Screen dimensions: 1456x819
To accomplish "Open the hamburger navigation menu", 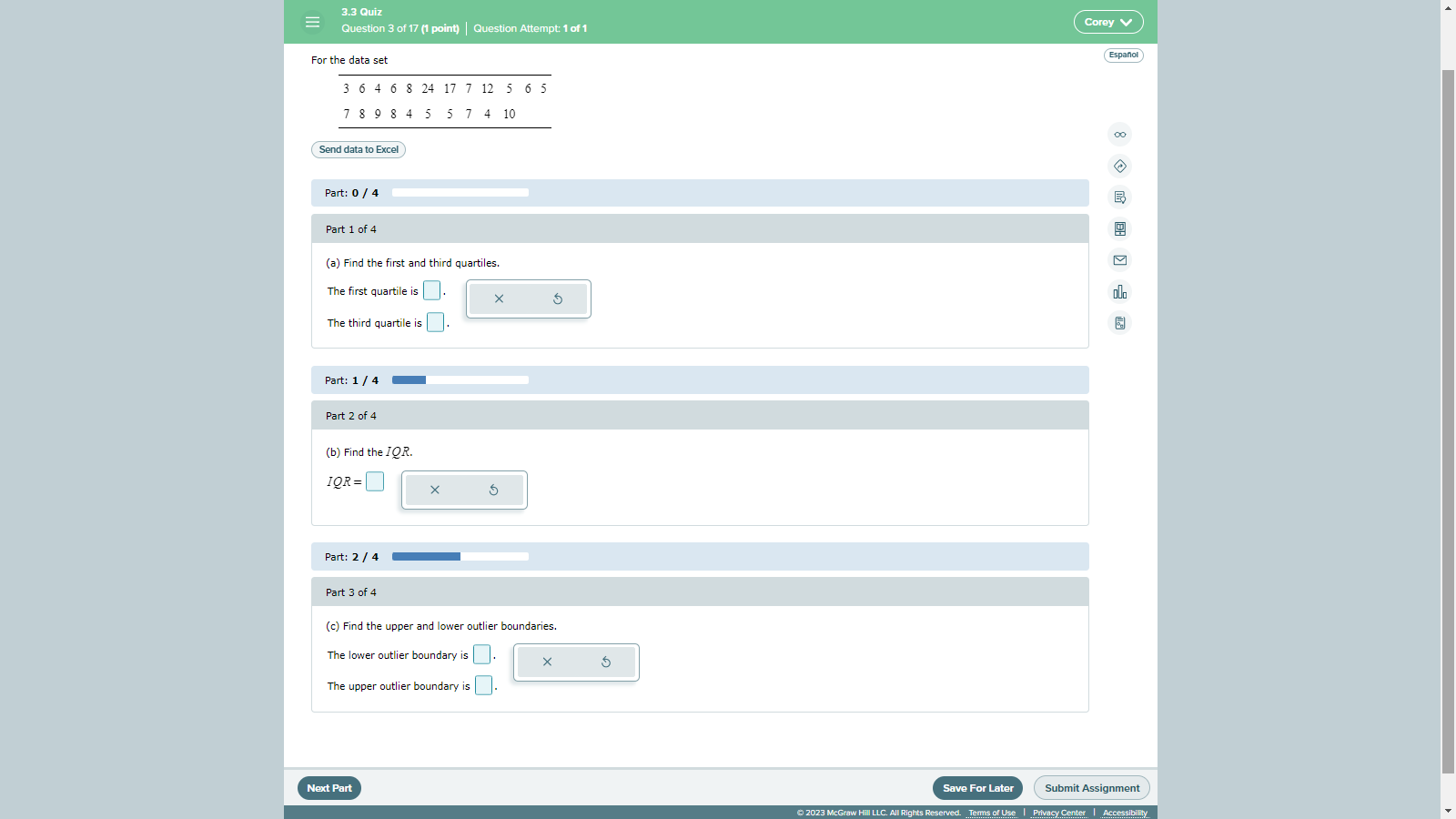I will tap(312, 22).
